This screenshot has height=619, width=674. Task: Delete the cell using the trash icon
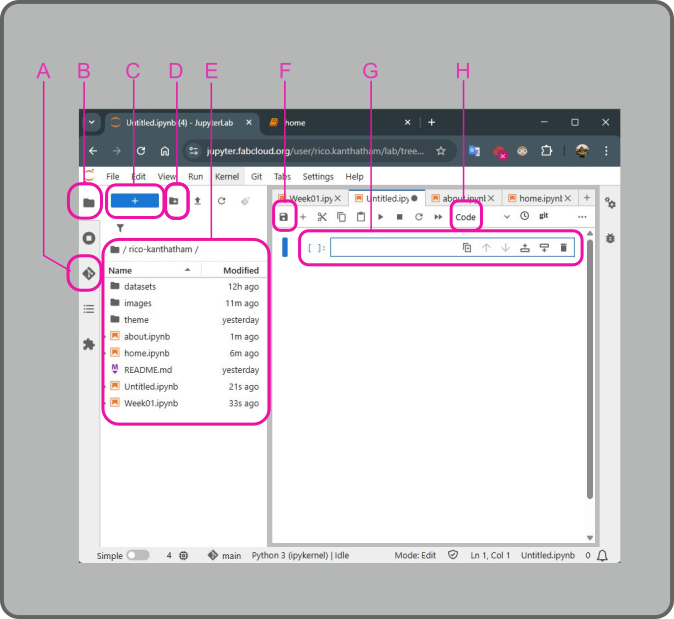pos(563,248)
